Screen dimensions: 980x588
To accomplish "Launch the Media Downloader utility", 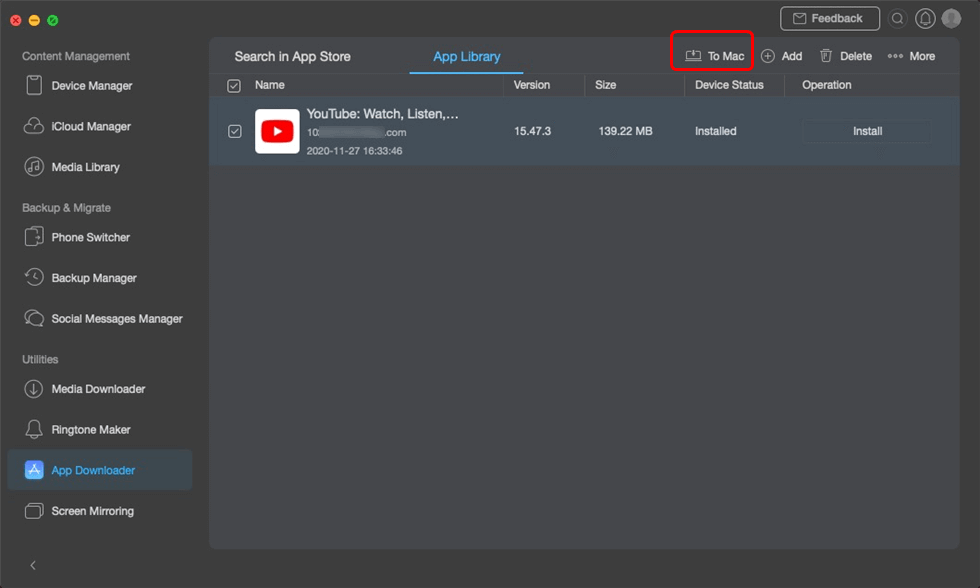I will point(98,389).
